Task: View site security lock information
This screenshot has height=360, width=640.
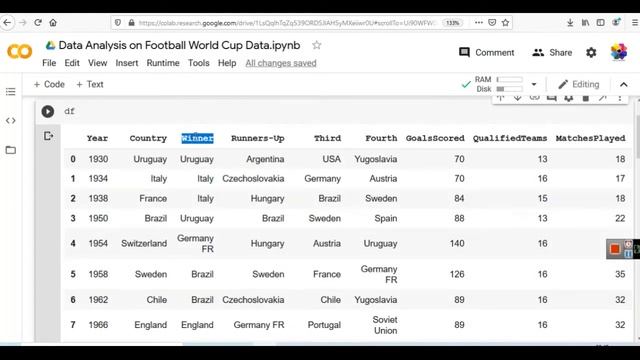Action: point(131,22)
